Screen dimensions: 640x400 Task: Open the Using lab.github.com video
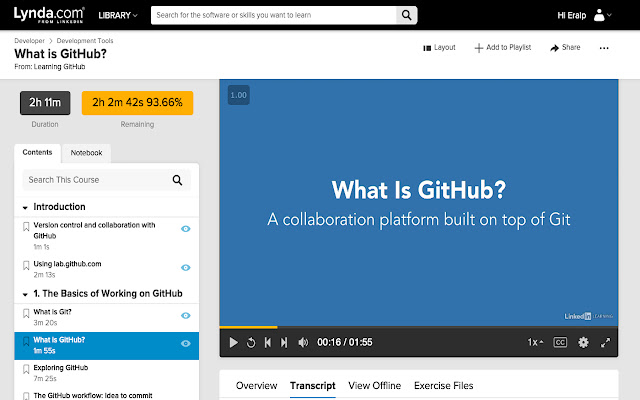click(x=67, y=264)
